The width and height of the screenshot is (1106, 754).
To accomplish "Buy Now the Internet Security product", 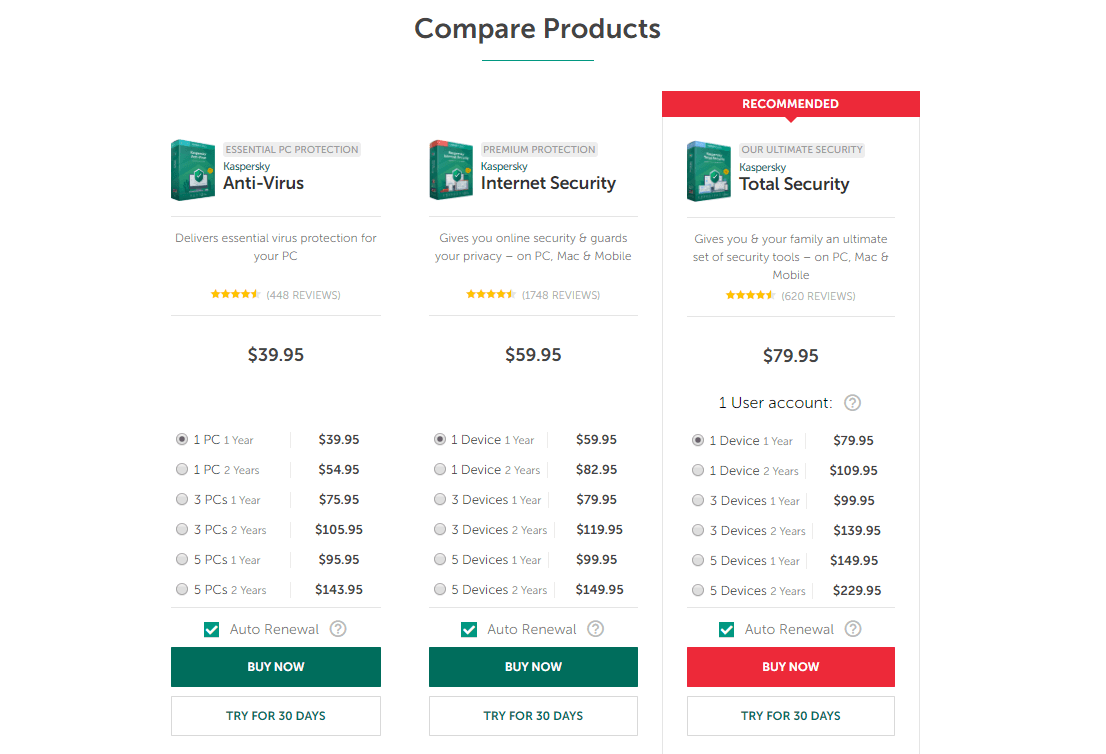I will pyautogui.click(x=533, y=667).
